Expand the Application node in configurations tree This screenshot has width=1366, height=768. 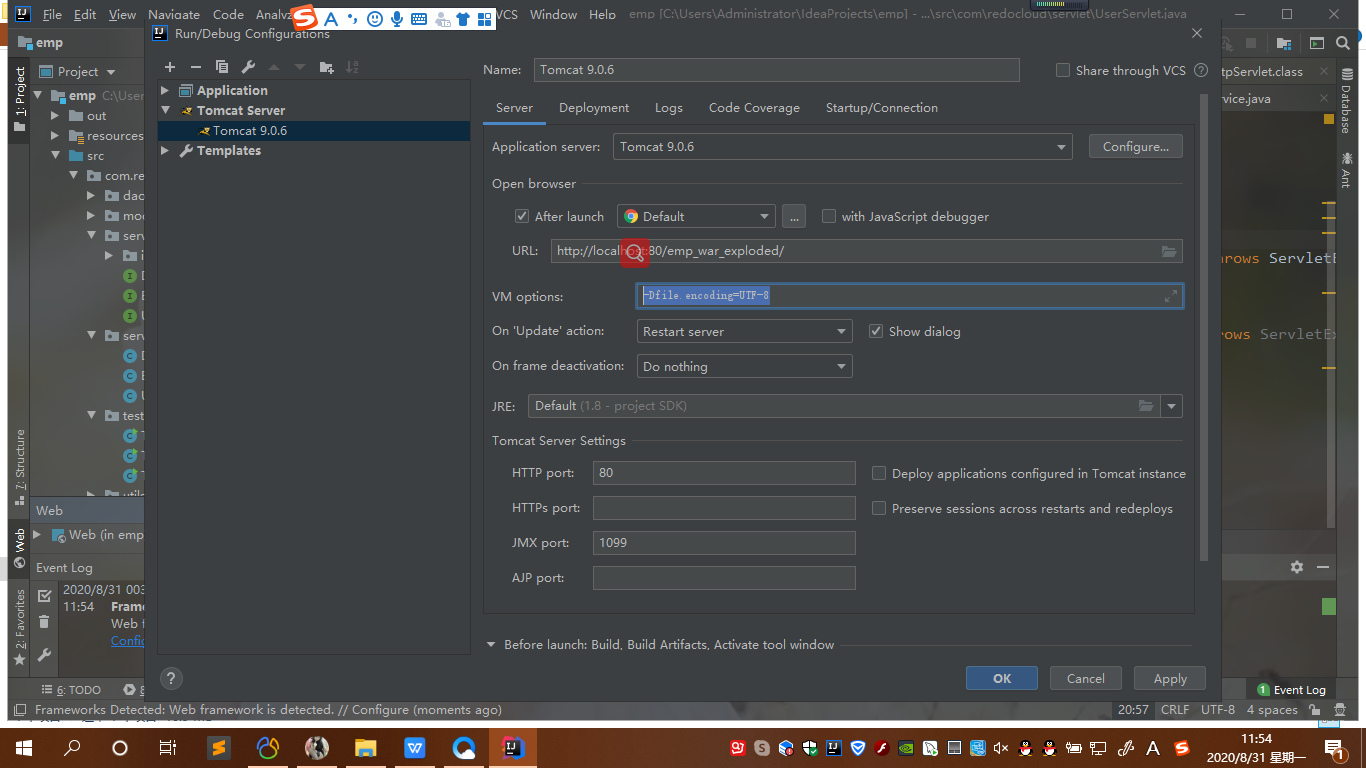[x=165, y=90]
